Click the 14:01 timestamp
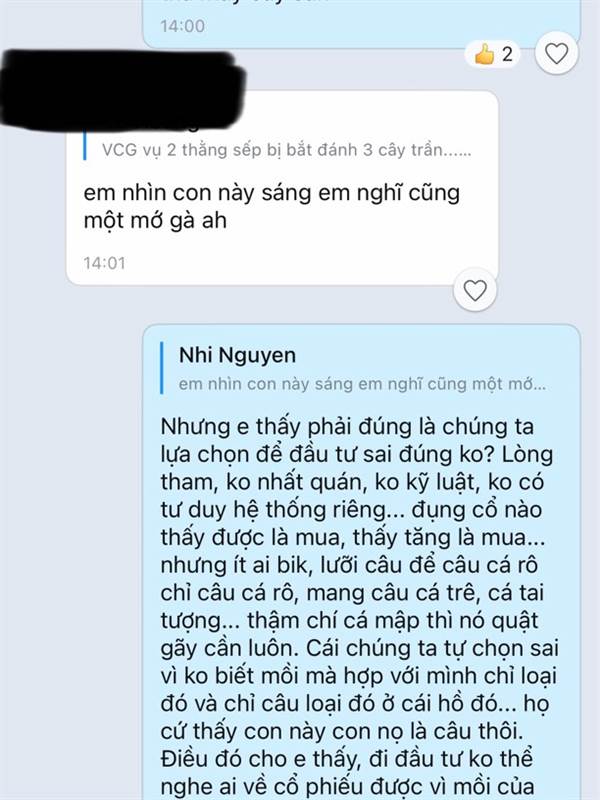The width and height of the screenshot is (600, 800). [104, 263]
